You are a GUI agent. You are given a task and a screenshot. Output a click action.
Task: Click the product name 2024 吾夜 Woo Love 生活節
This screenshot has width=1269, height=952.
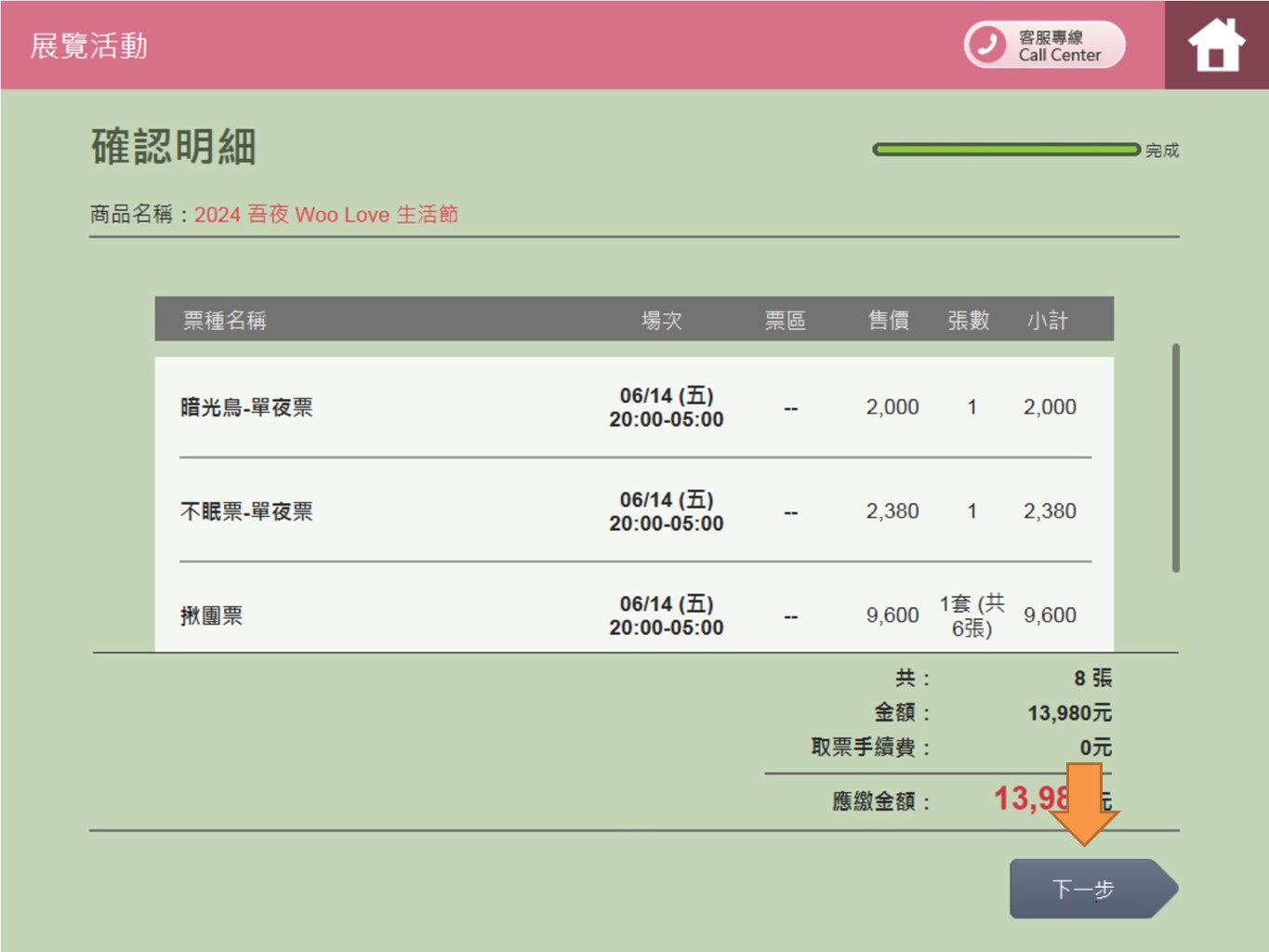[325, 215]
